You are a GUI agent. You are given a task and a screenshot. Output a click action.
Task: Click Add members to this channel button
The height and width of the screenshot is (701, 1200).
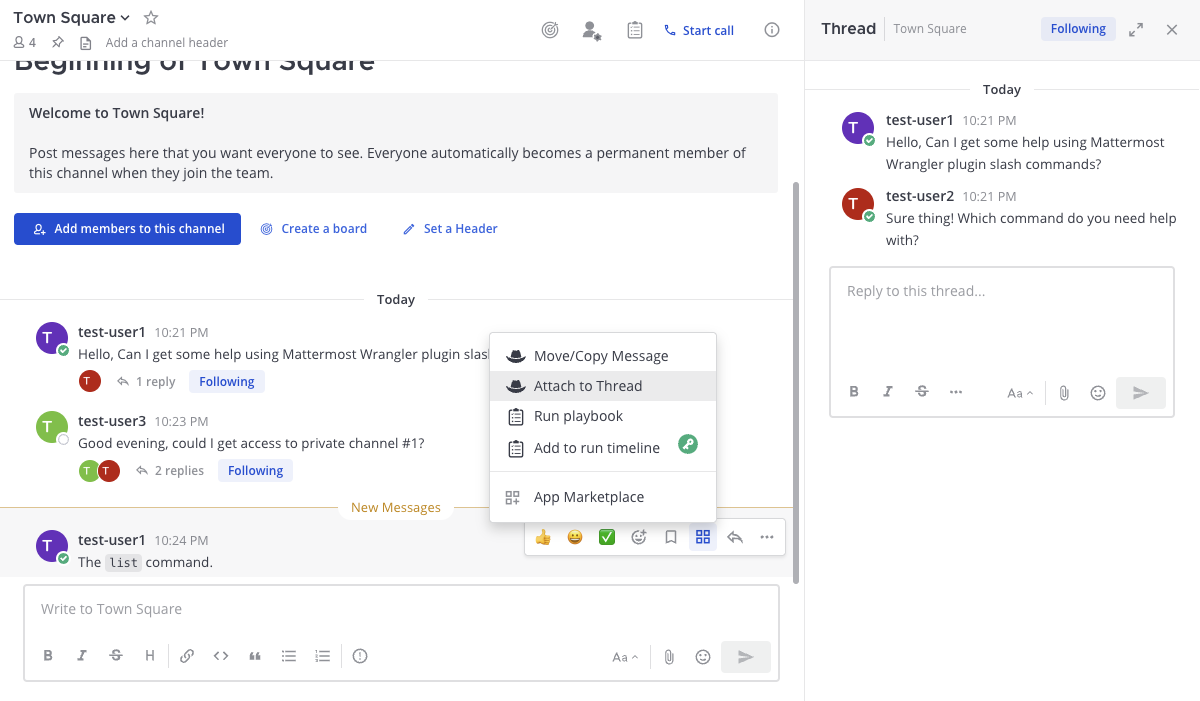click(x=127, y=229)
